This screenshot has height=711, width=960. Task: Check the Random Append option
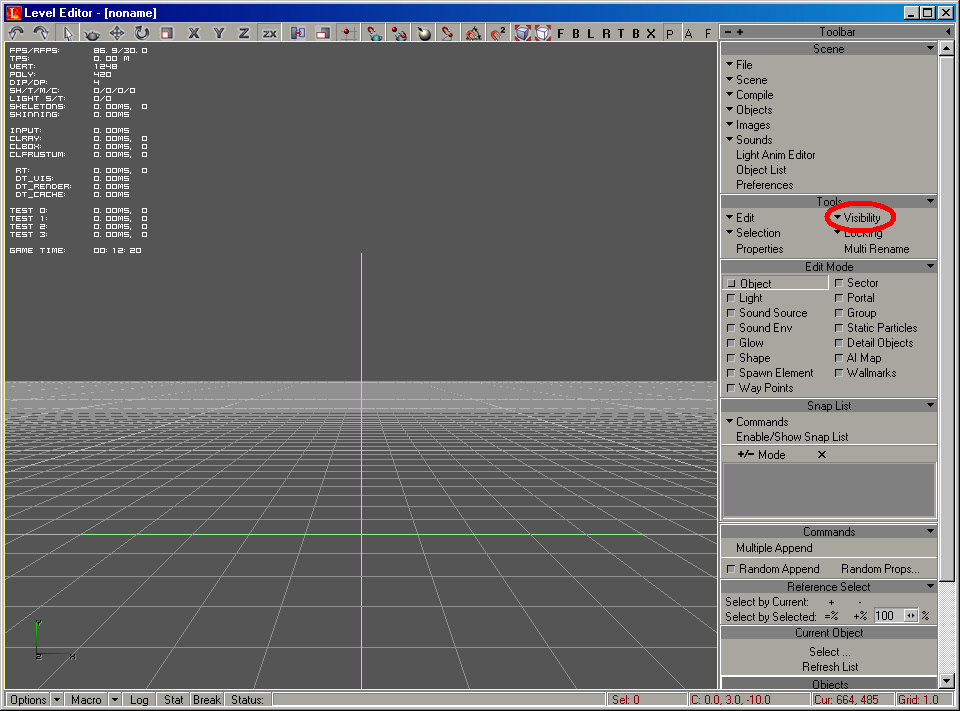coord(730,569)
